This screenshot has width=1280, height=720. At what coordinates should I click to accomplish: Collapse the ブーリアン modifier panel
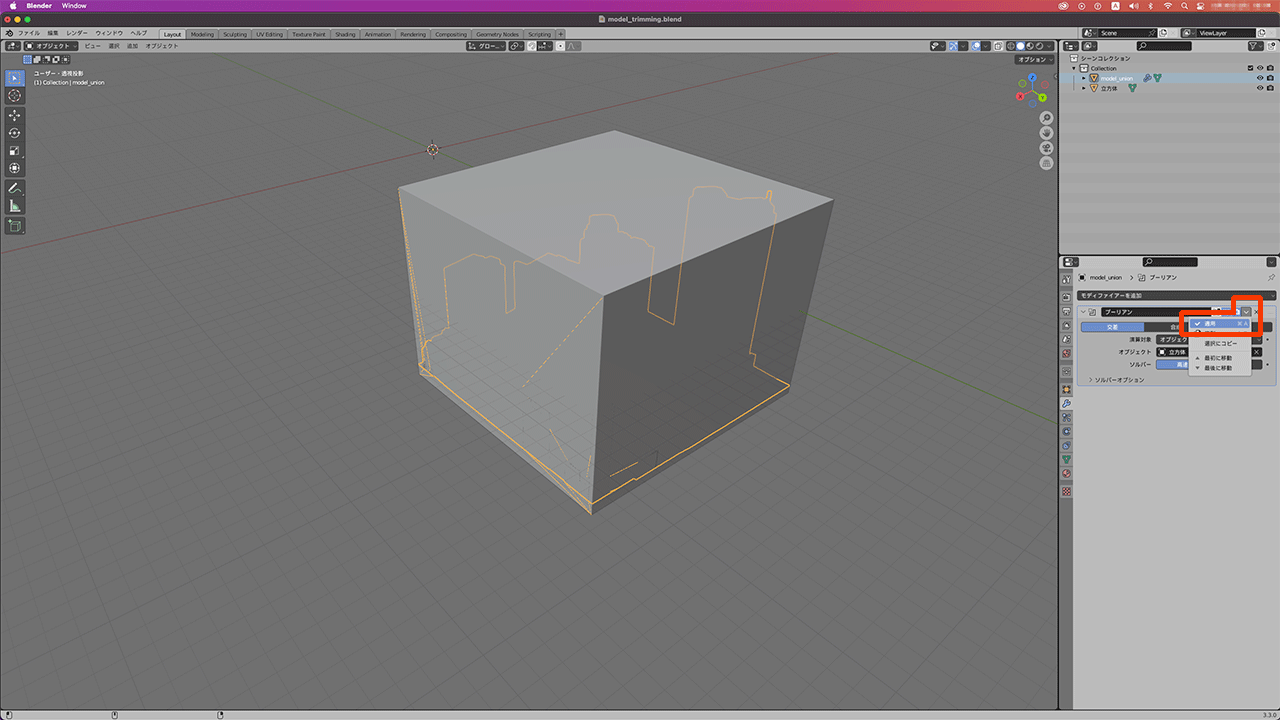point(1083,312)
